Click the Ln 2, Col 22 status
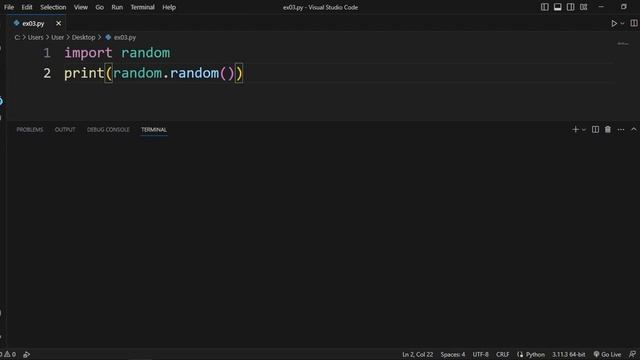The image size is (640, 360). click(418, 354)
